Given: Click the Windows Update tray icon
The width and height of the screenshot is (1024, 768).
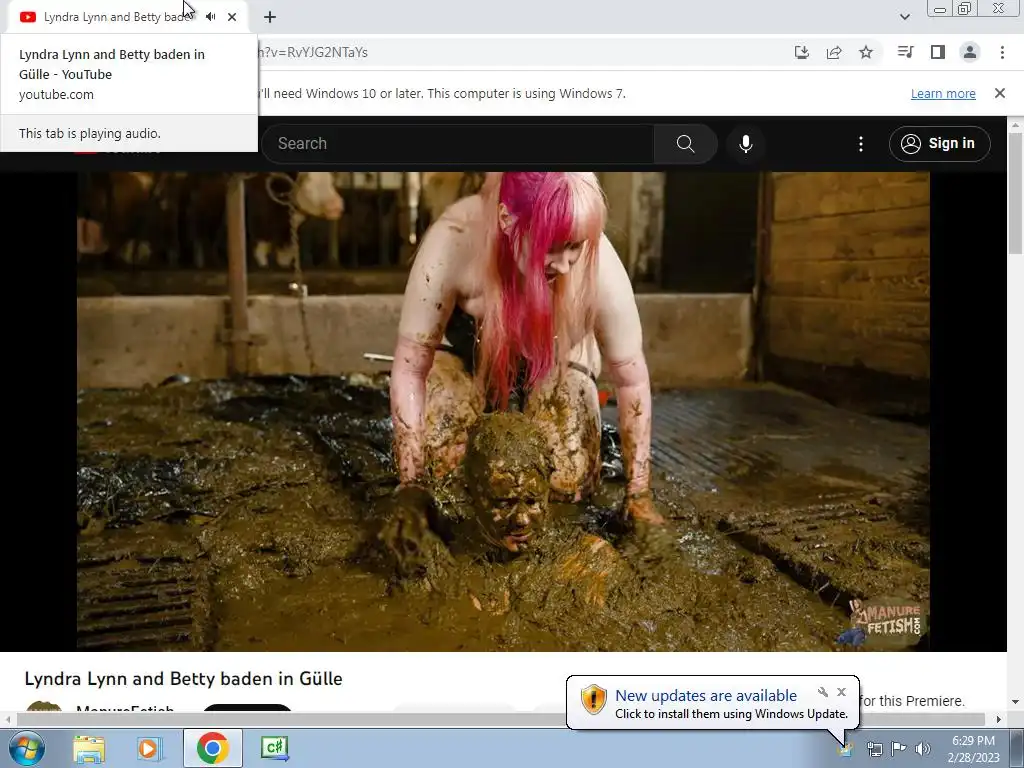Looking at the screenshot, I should coord(846,748).
